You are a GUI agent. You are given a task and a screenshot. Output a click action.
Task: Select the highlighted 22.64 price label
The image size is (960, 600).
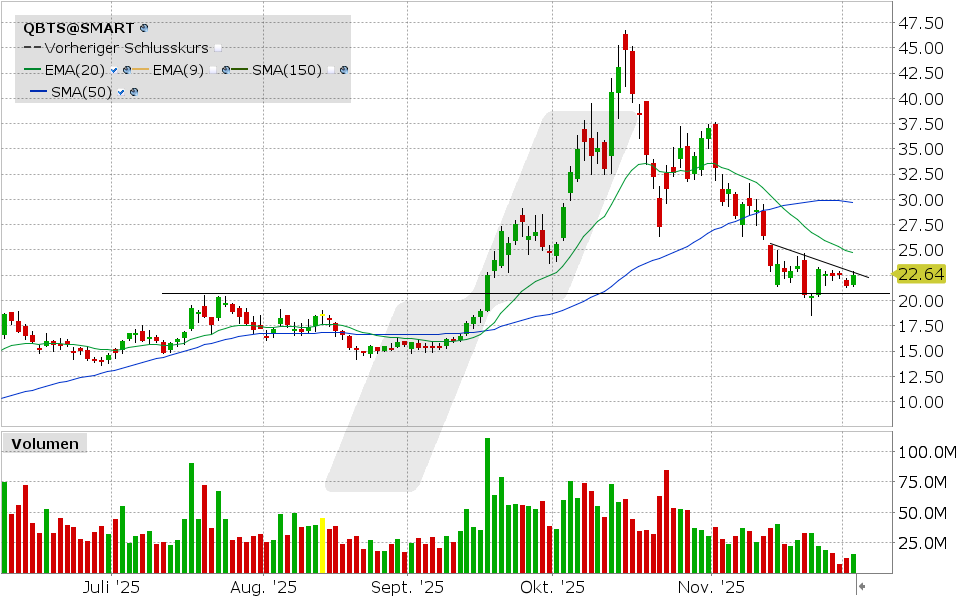click(x=921, y=273)
